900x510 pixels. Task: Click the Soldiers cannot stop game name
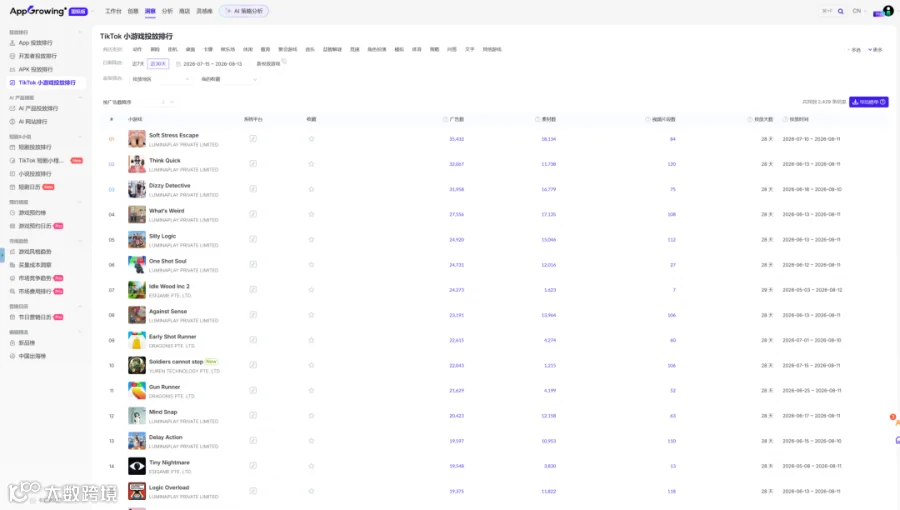coord(176,362)
